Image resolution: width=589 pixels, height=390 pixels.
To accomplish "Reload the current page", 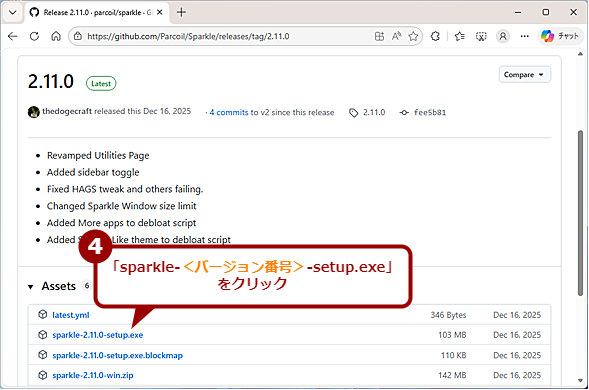I will tap(34, 36).
